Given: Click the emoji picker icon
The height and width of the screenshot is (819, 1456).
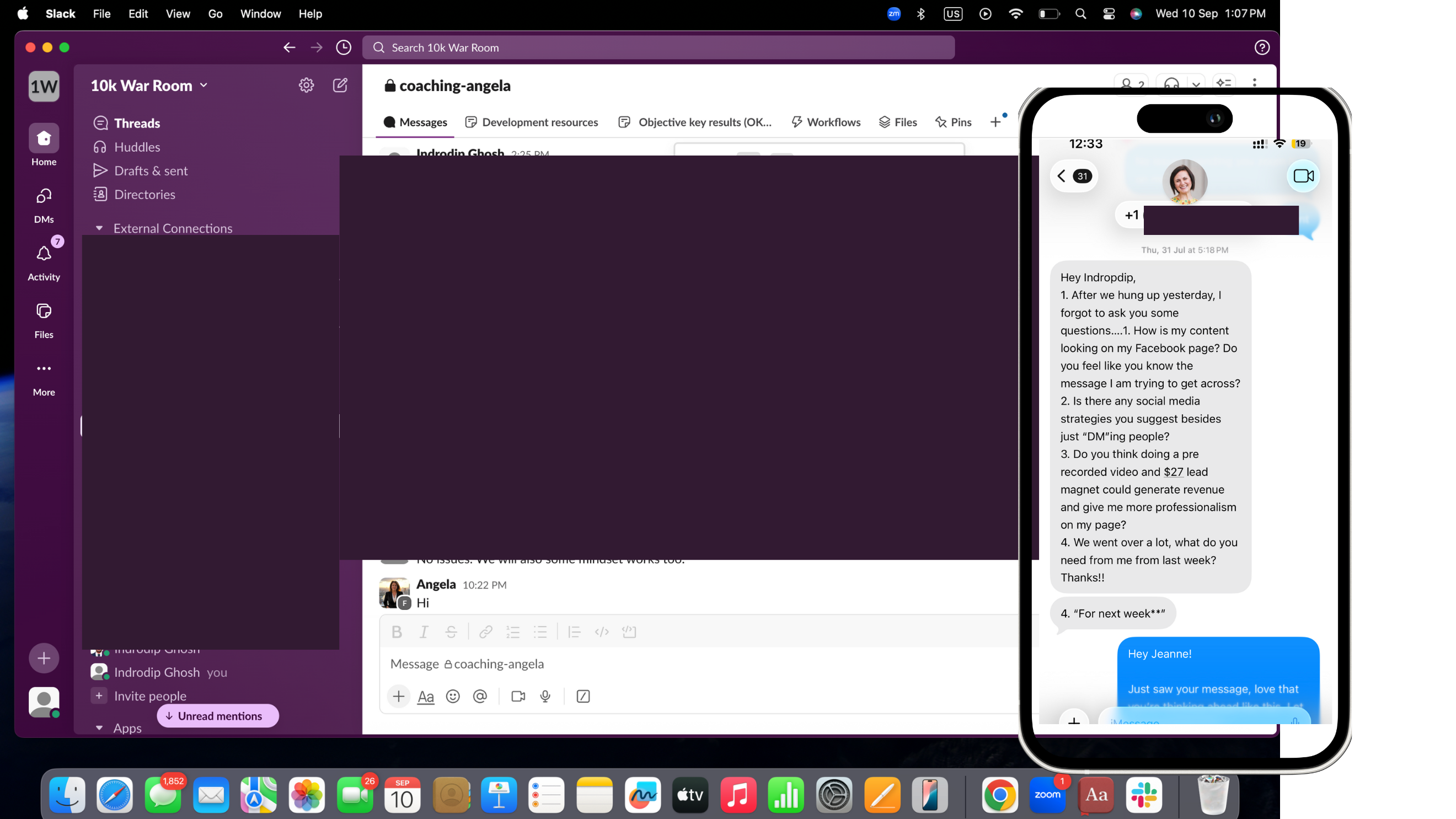Looking at the screenshot, I should coord(453,697).
